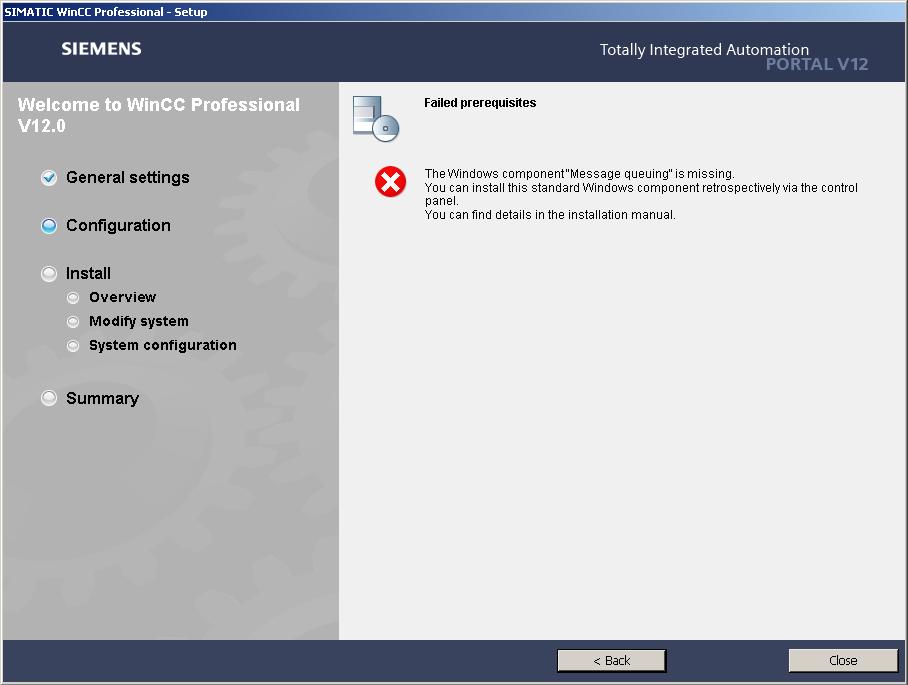
Task: Click the Back button
Action: click(x=612, y=660)
